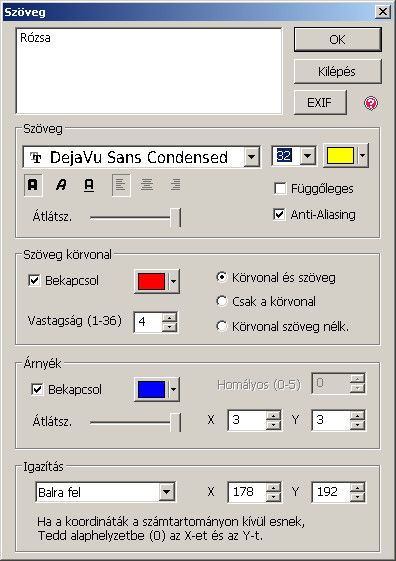Click the OK button
The width and height of the screenshot is (396, 561).
point(338,40)
